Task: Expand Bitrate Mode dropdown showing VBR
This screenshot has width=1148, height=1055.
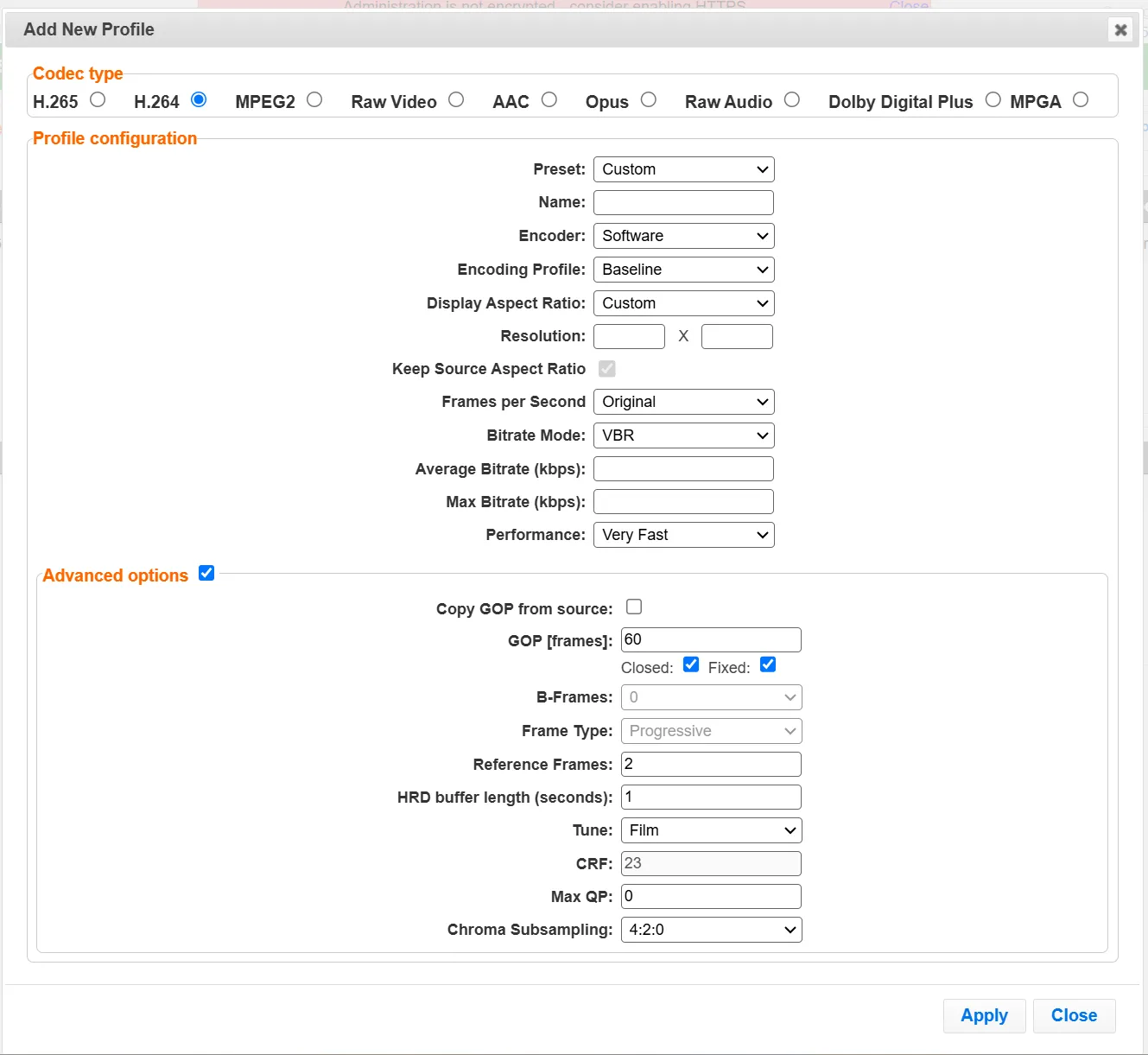Action: (x=684, y=435)
